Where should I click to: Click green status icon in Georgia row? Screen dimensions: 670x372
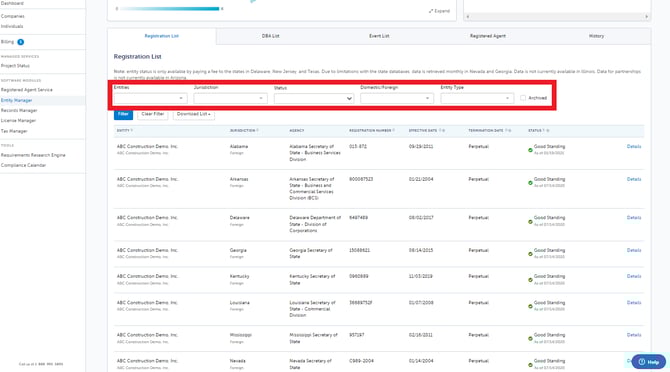pyautogui.click(x=530, y=254)
